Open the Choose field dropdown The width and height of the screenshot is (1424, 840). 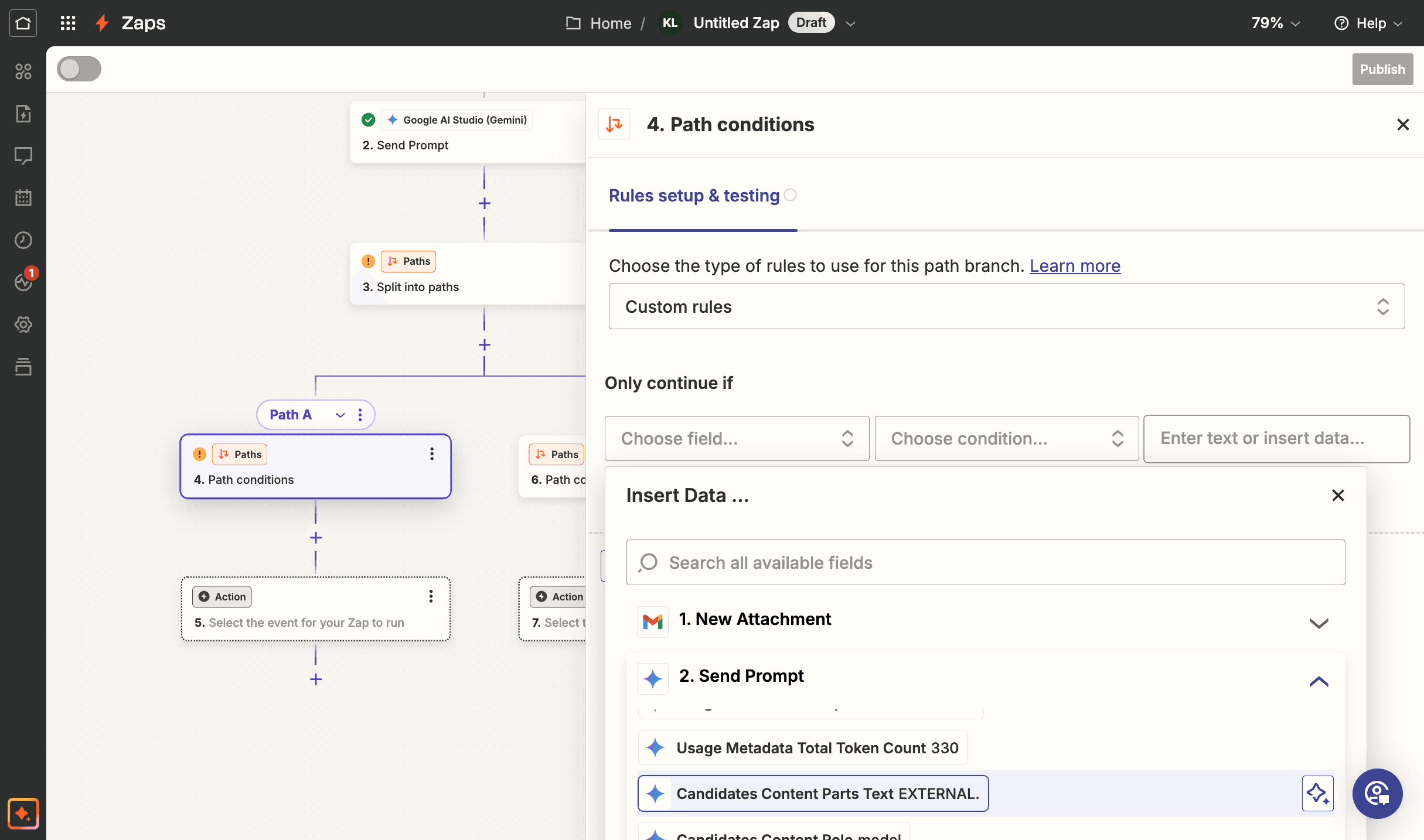737,439
